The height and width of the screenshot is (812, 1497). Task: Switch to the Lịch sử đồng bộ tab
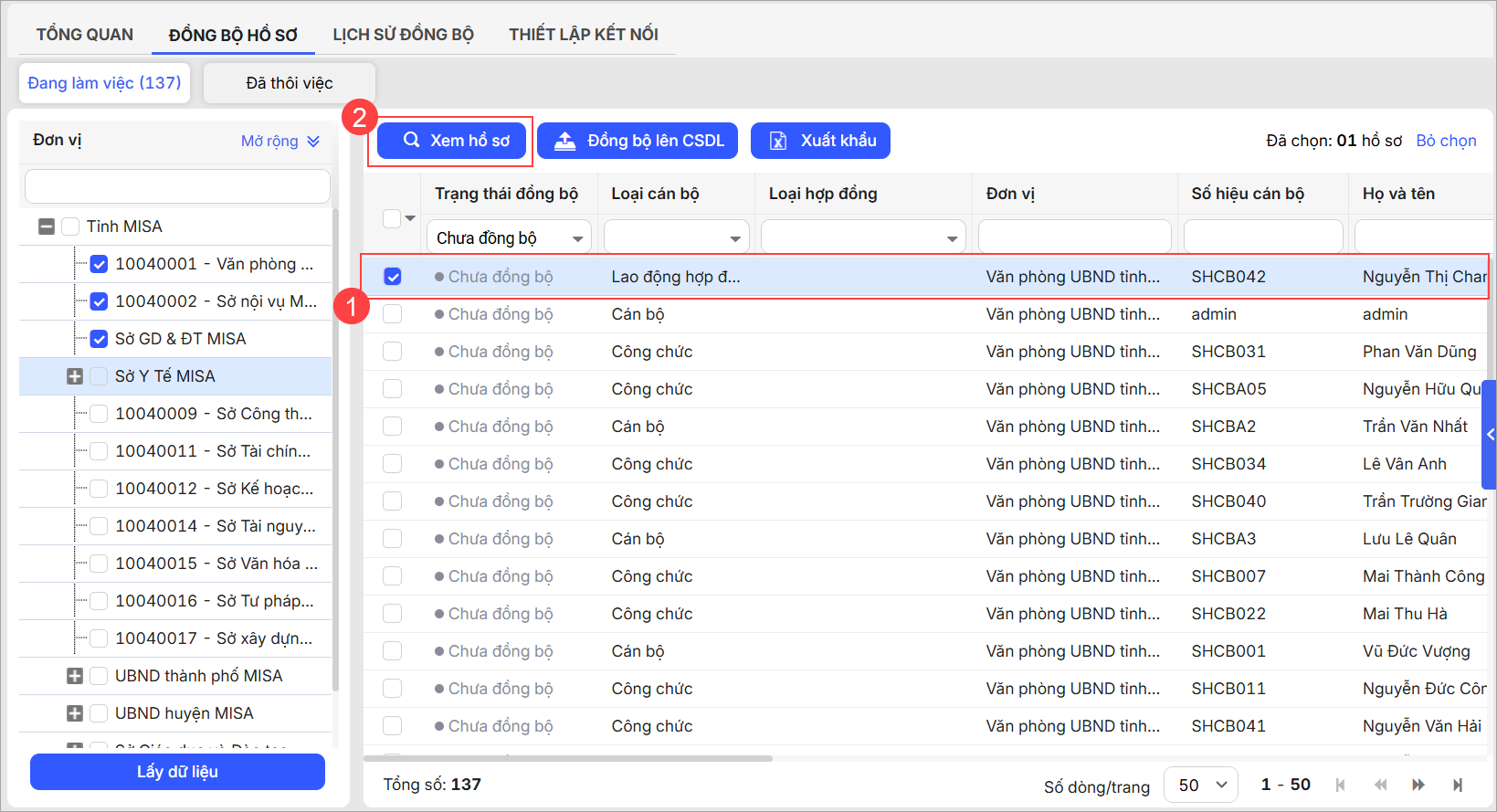[x=403, y=35]
